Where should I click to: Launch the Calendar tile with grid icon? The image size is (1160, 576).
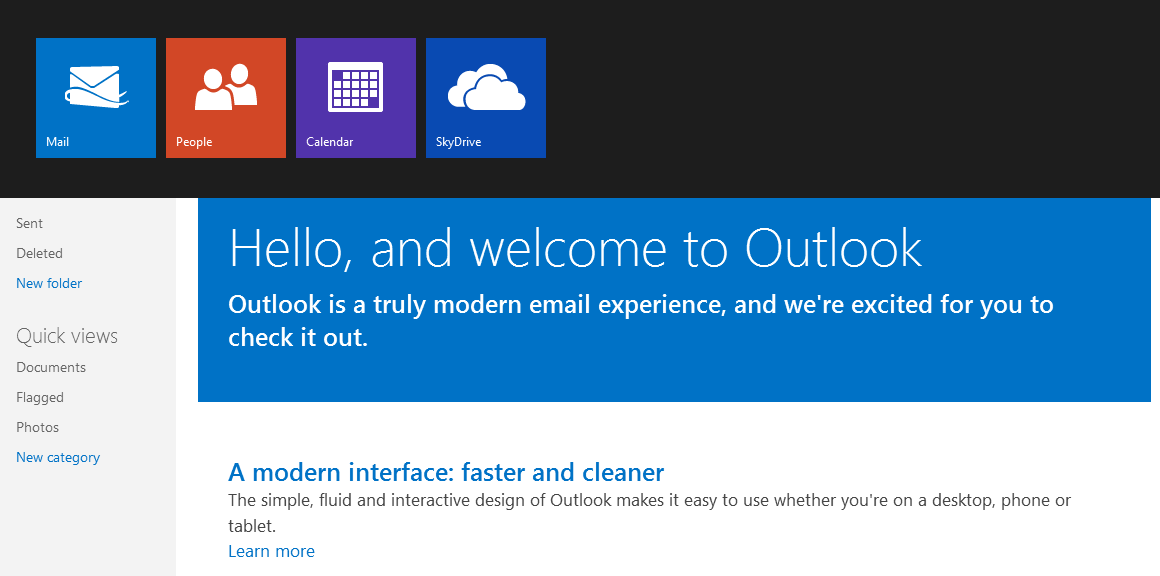356,98
